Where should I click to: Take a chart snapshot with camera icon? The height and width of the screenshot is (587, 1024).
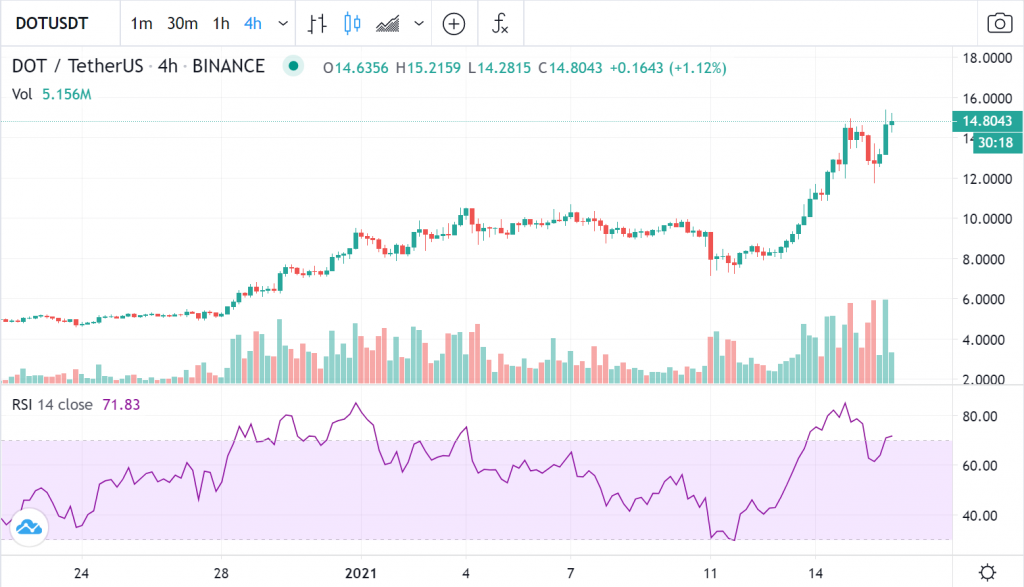pyautogui.click(x=998, y=23)
